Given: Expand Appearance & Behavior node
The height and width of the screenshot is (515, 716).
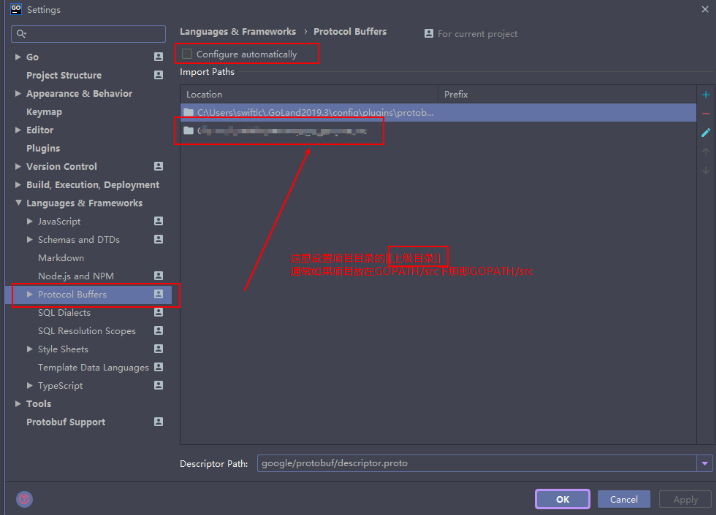Looking at the screenshot, I should point(18,93).
